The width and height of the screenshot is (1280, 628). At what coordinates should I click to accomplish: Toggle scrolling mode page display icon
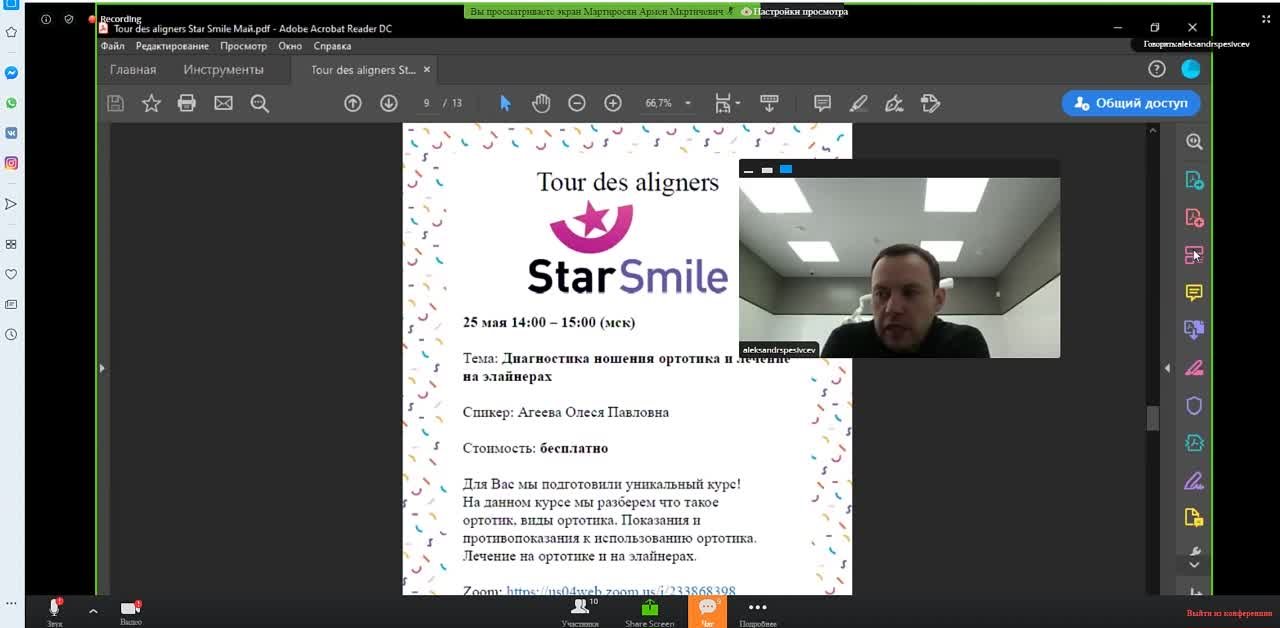click(x=769, y=103)
